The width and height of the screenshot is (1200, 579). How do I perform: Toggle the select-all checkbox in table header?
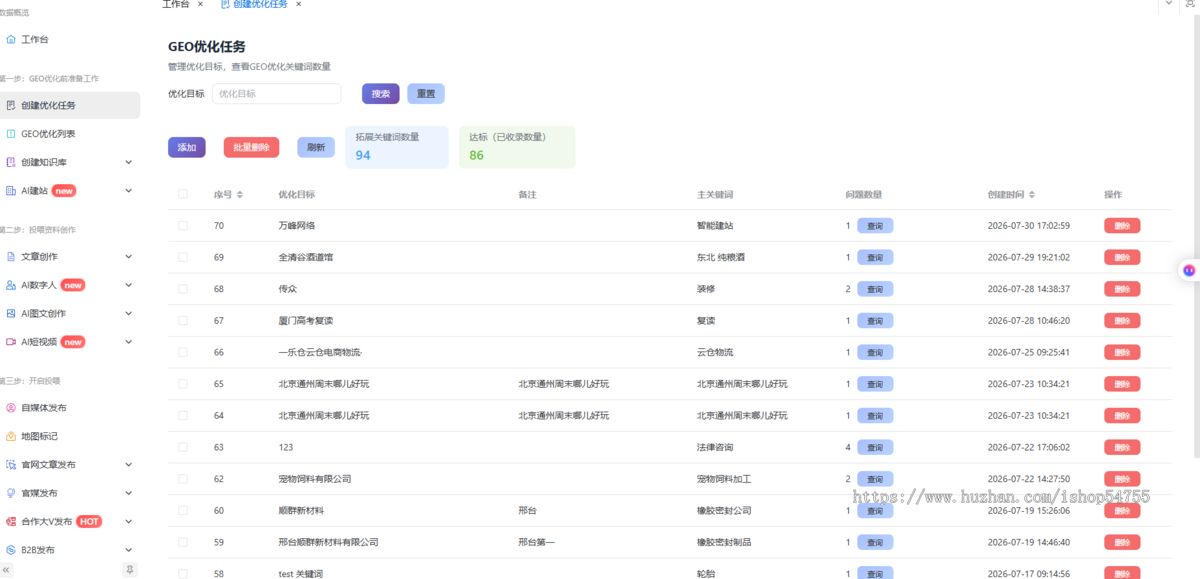[x=183, y=194]
